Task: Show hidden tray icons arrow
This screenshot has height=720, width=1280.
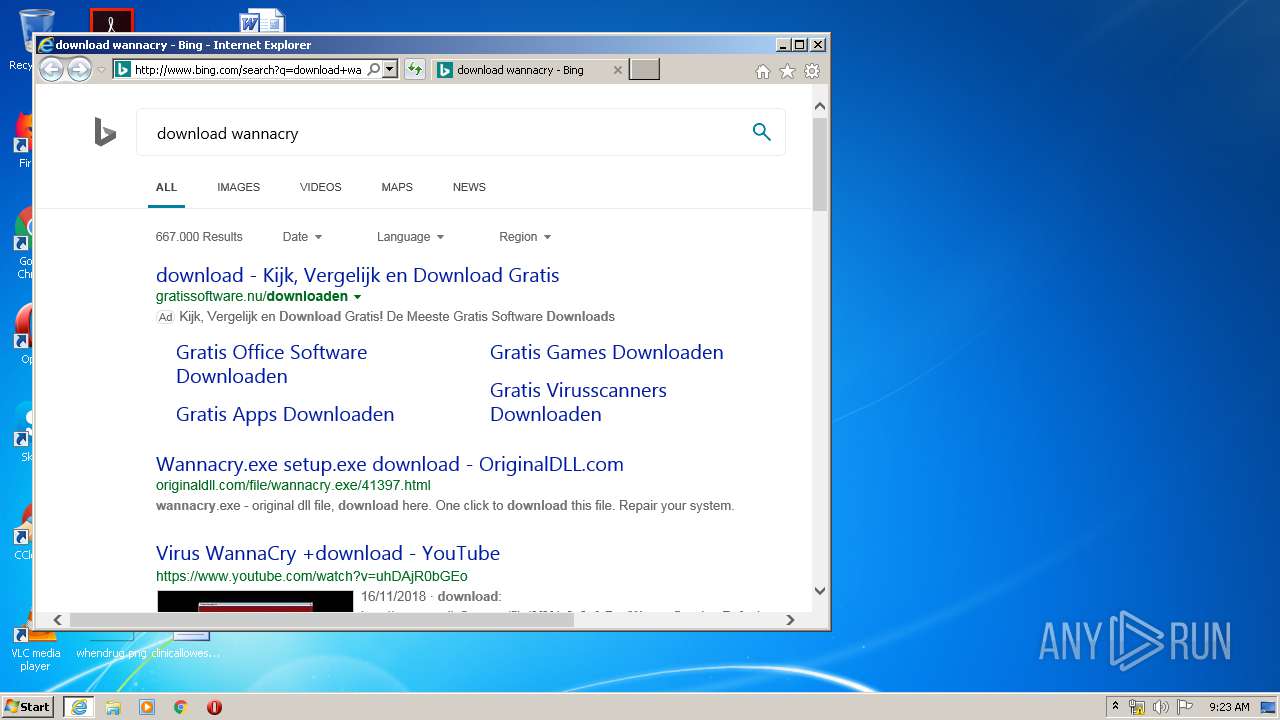Action: tap(1115, 707)
